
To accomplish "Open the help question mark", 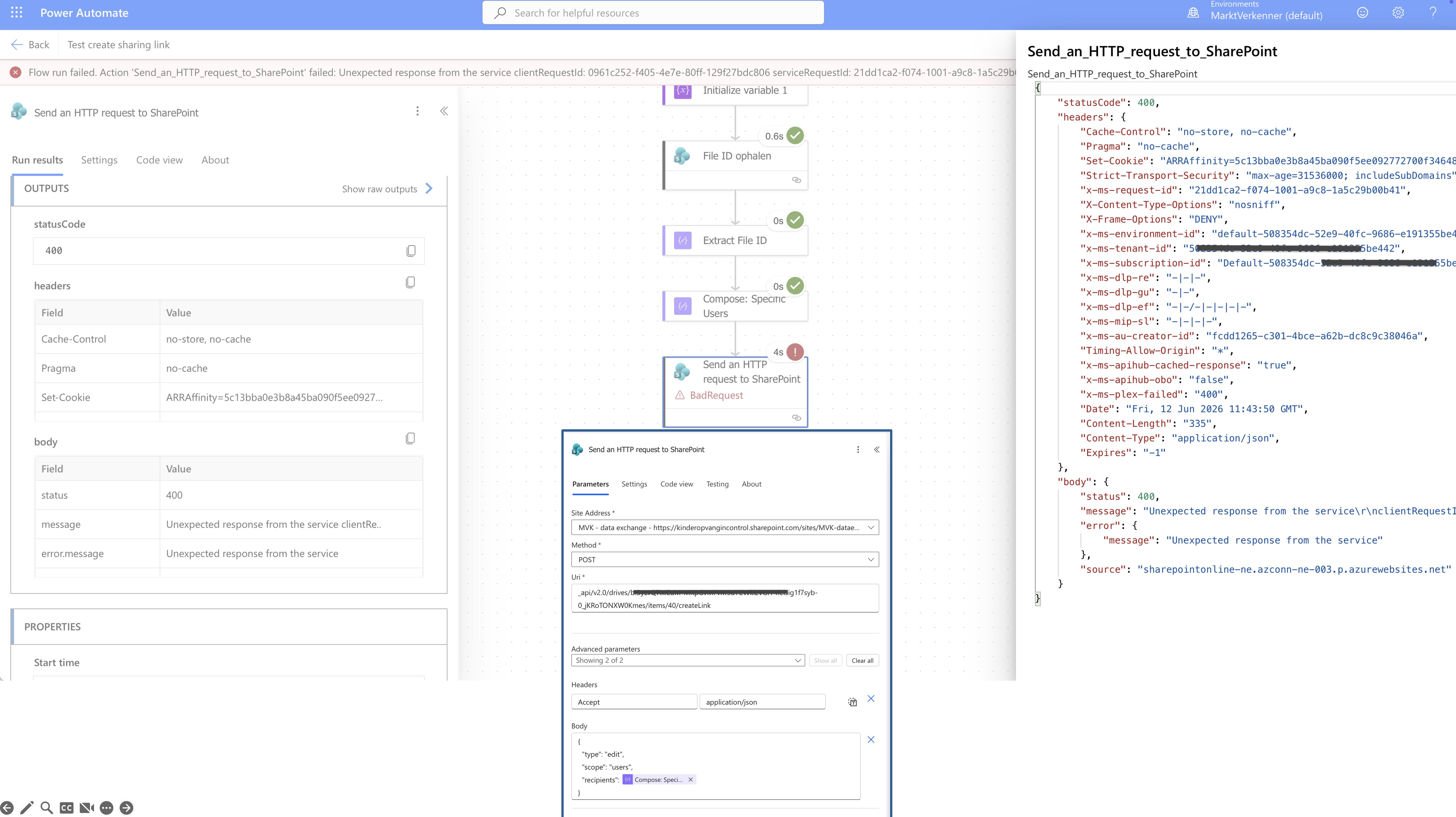I will click(1433, 13).
